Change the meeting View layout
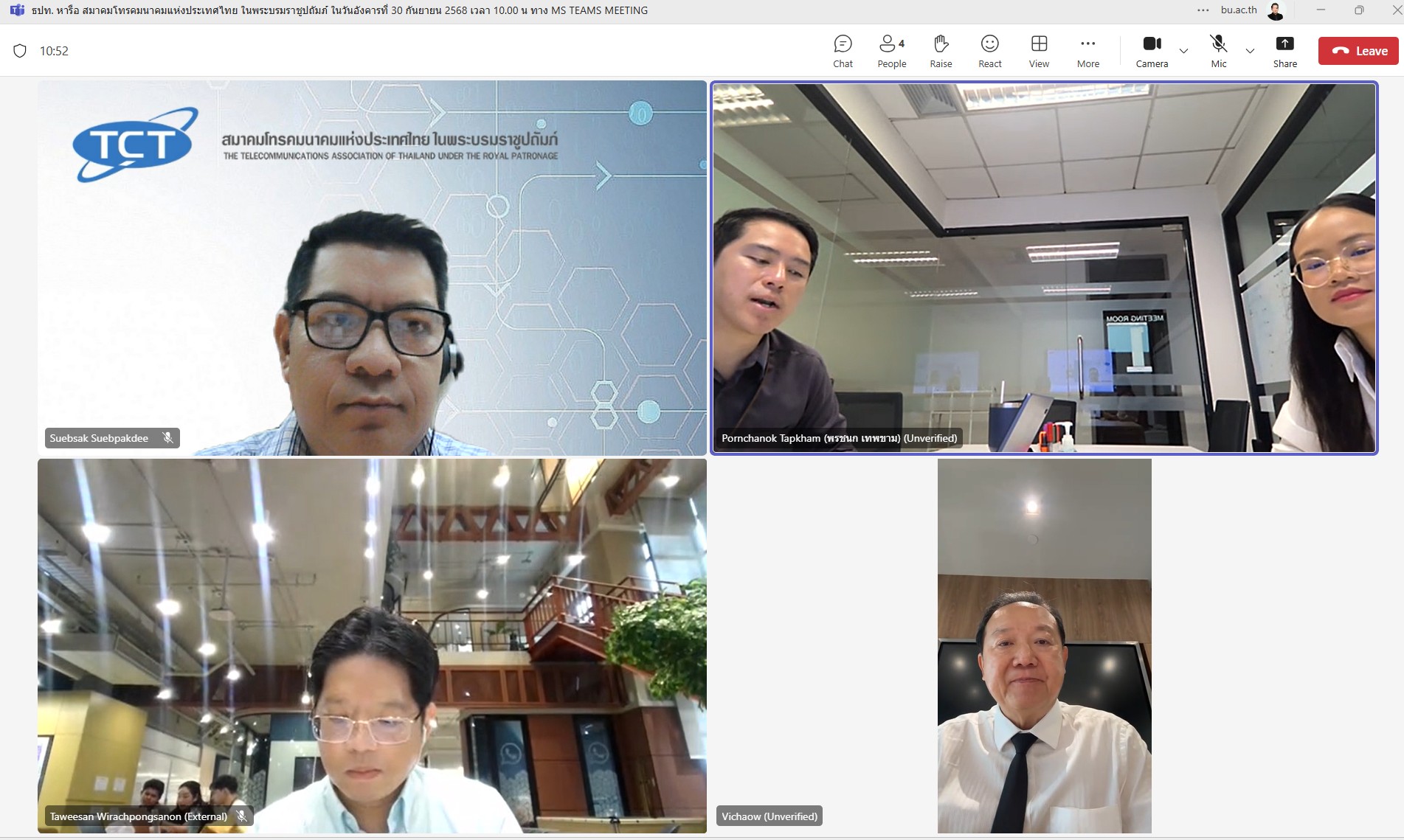This screenshot has width=1404, height=840. tap(1039, 51)
